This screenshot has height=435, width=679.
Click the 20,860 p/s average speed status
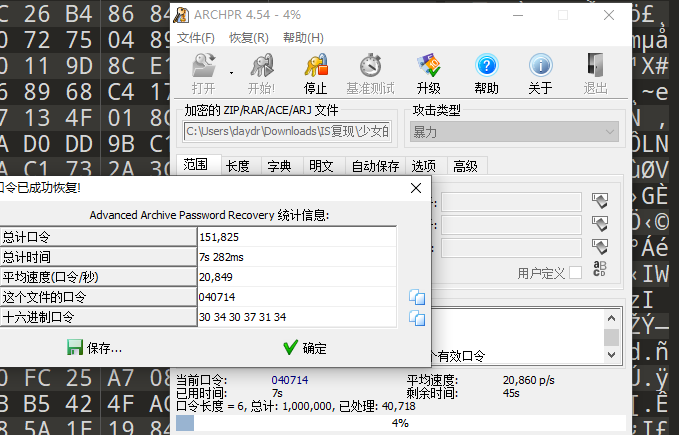(x=529, y=380)
